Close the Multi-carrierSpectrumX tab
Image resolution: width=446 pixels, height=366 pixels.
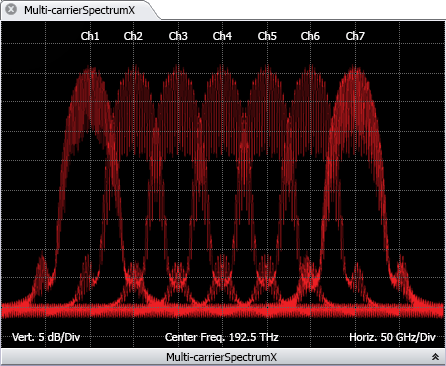point(11,9)
